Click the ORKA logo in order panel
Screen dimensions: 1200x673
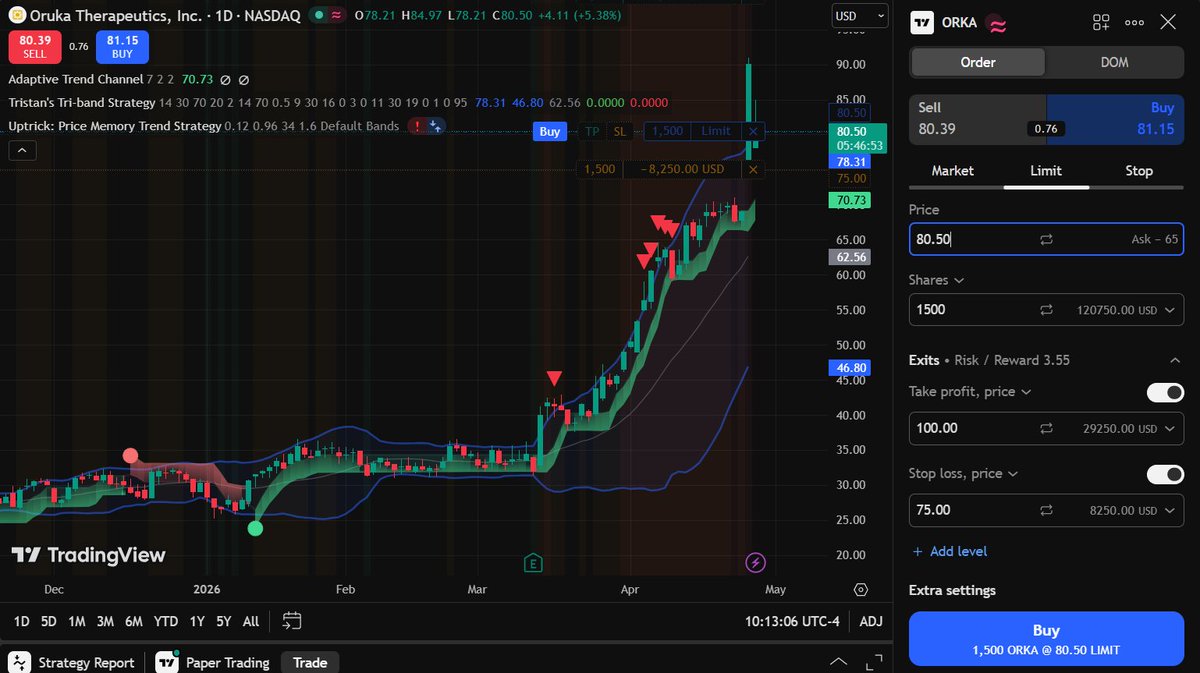(x=923, y=22)
